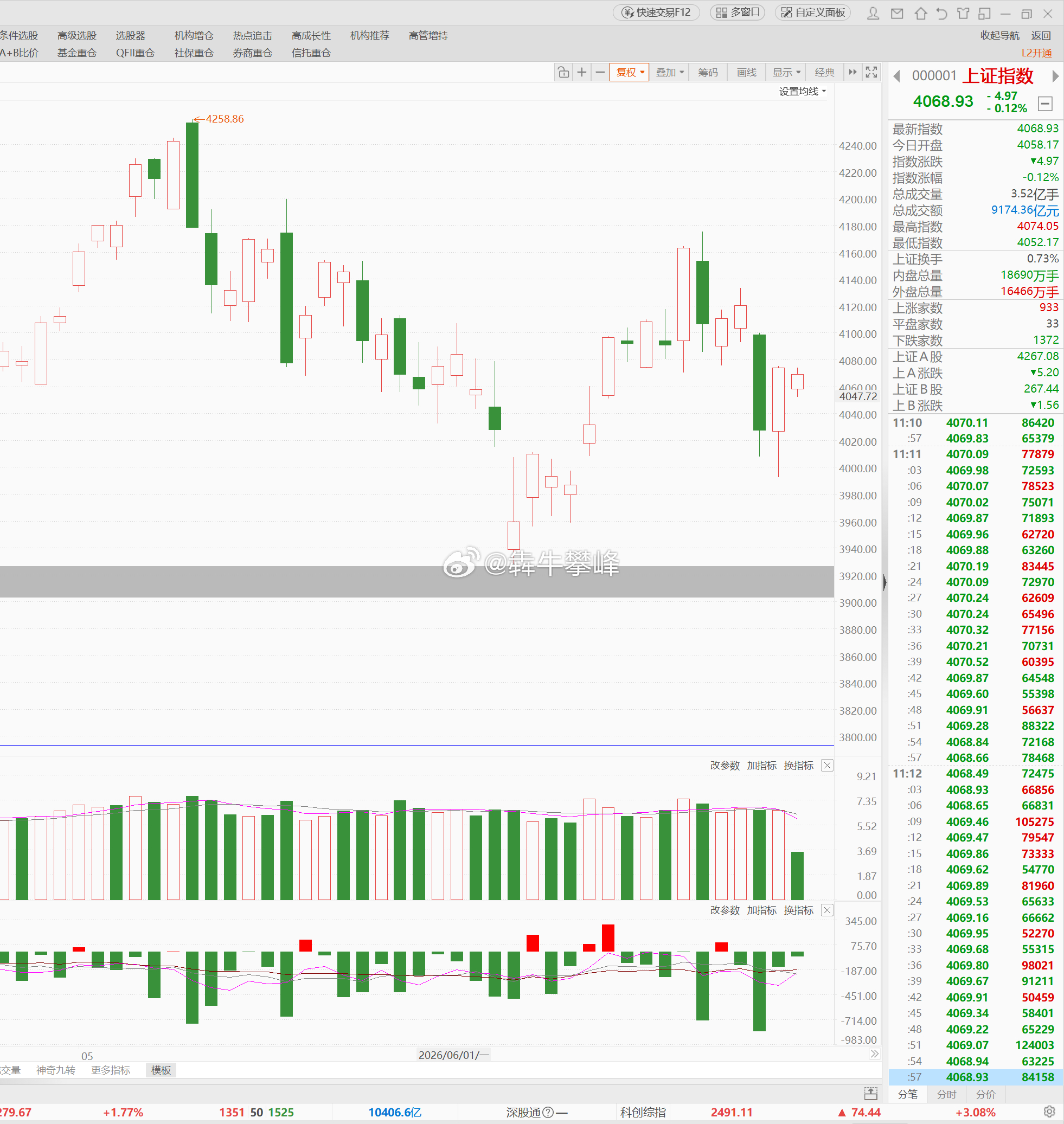Open the skin theme shirt icon
The image size is (1064, 1124).
[963, 13]
